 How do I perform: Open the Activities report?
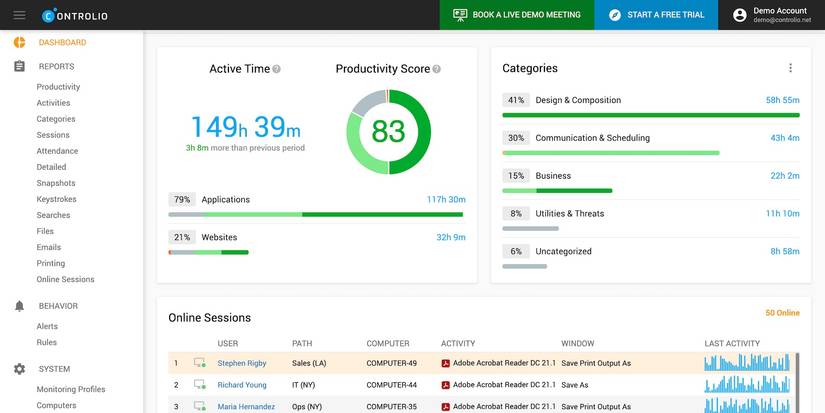pyautogui.click(x=53, y=103)
